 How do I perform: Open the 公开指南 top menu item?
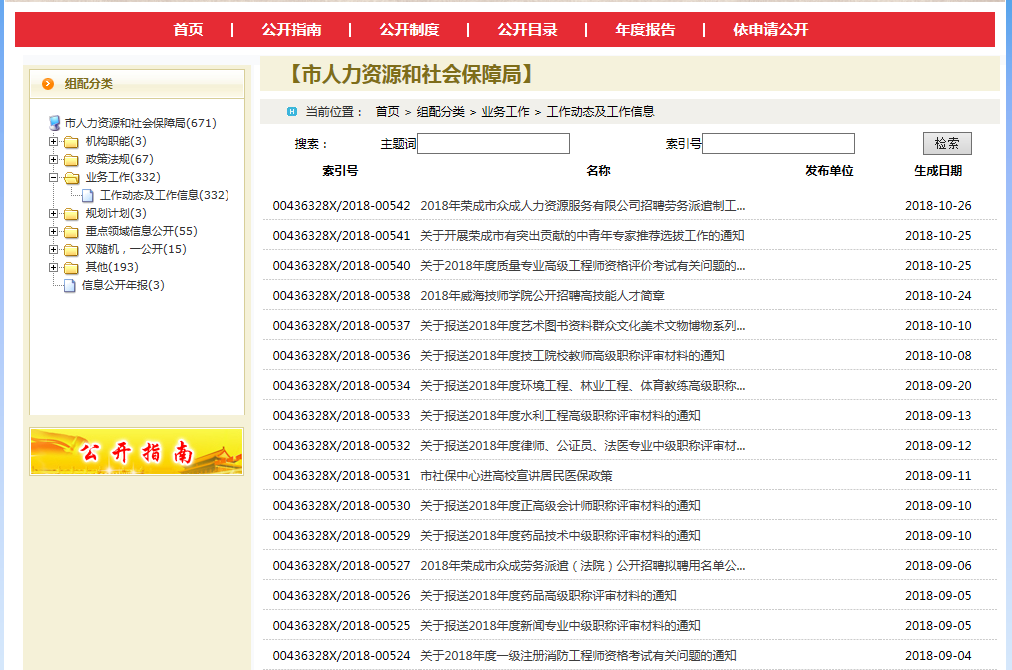point(291,29)
